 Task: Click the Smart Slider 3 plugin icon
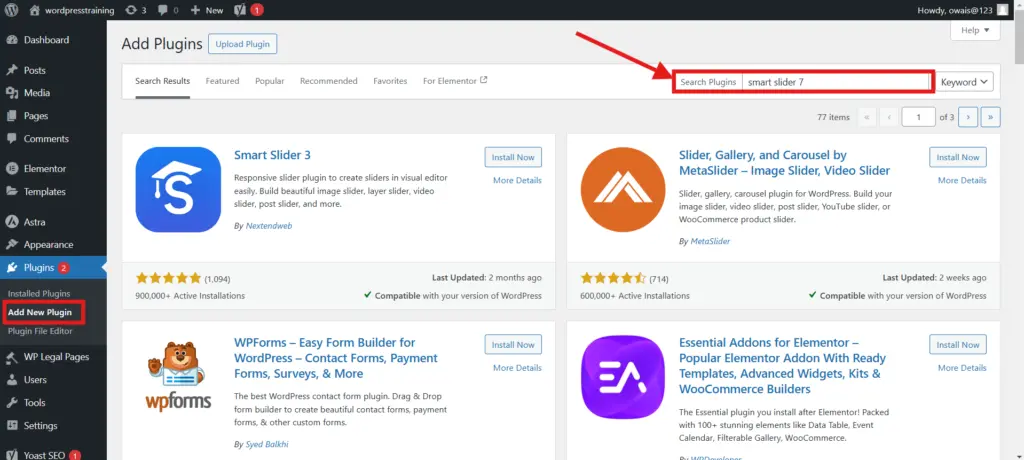pyautogui.click(x=178, y=190)
